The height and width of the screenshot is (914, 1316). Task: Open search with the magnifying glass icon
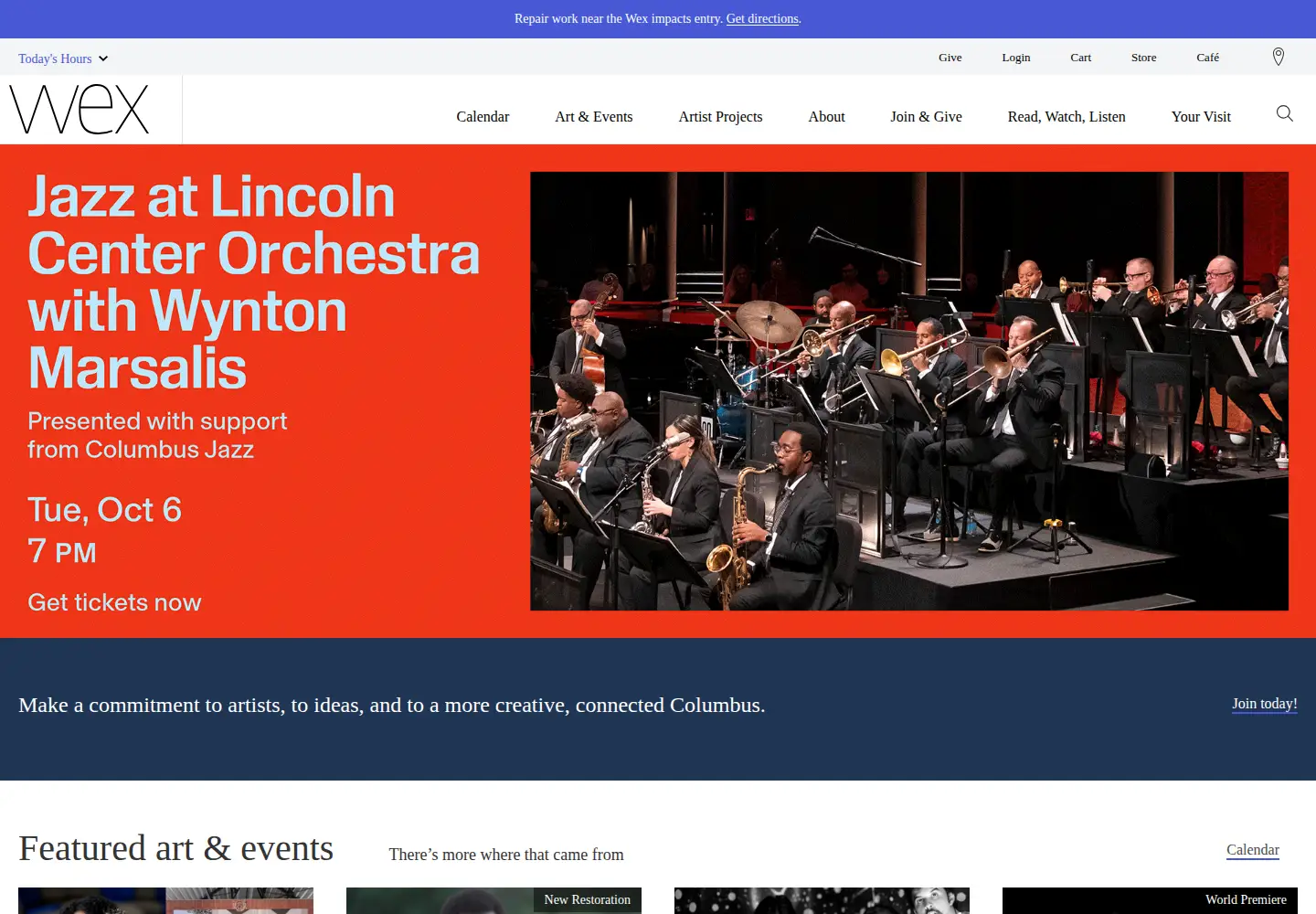[1284, 113]
